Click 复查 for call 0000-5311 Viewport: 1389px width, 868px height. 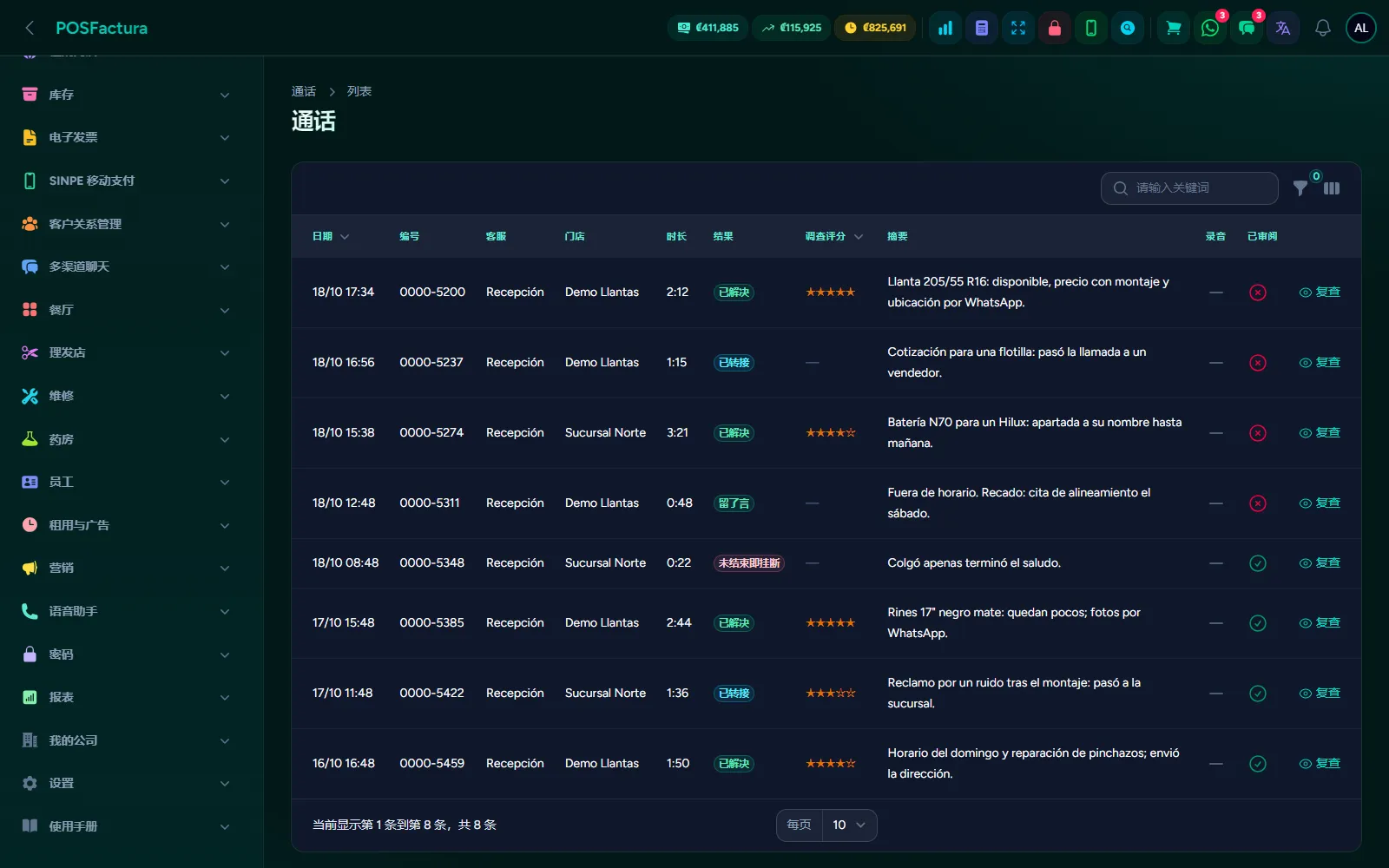[1320, 503]
